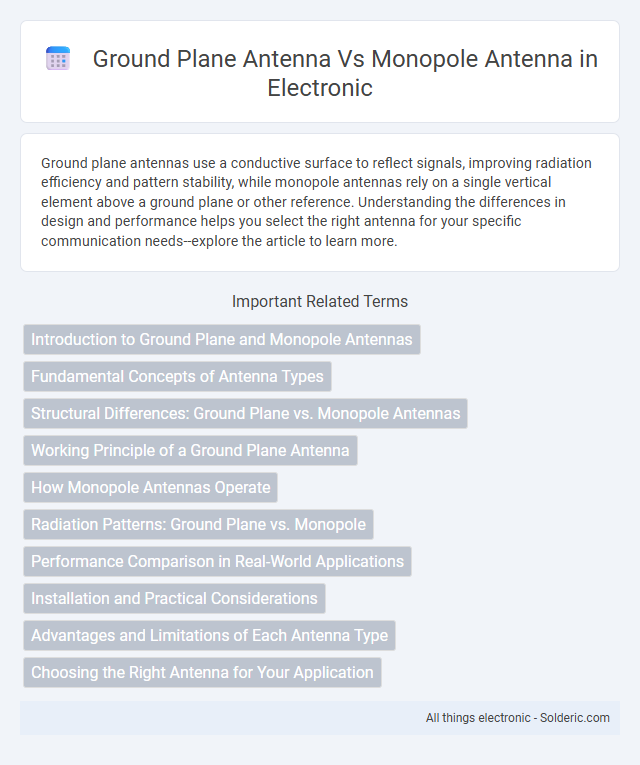
Task: Select Radiation Patterns: Ground Plane vs. Monopole
Action: 199,524
